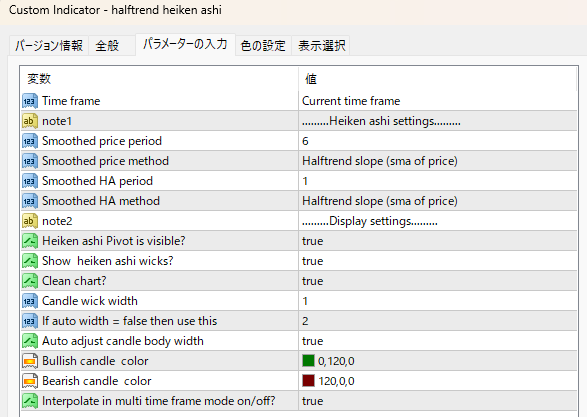Toggle Show heiken ashi wicks true value

[x=437, y=261]
